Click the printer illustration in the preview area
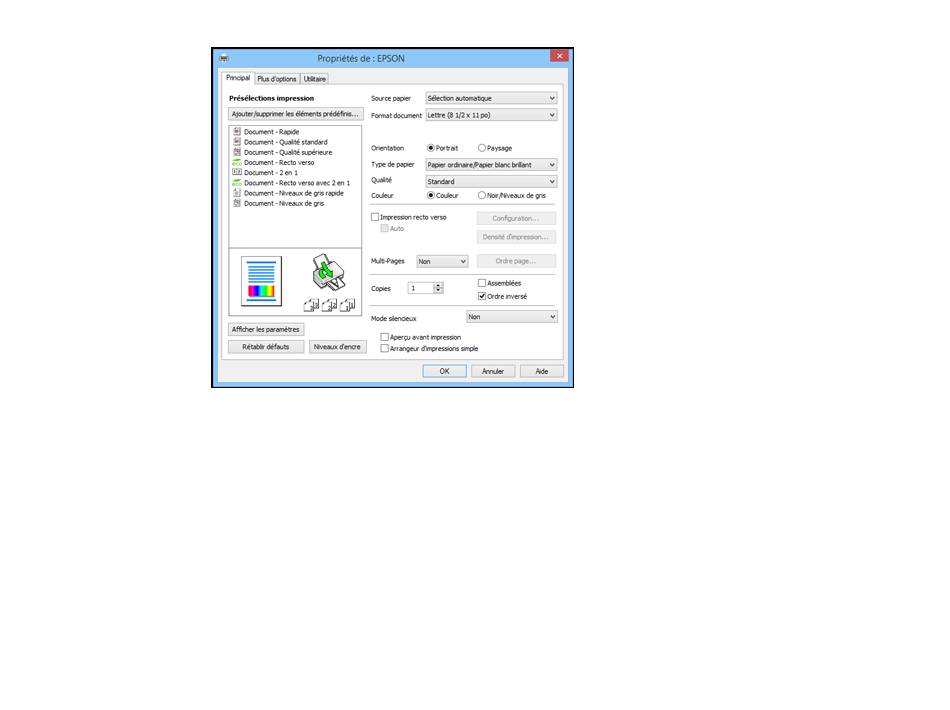This screenshot has height=710, width=950. click(328, 272)
